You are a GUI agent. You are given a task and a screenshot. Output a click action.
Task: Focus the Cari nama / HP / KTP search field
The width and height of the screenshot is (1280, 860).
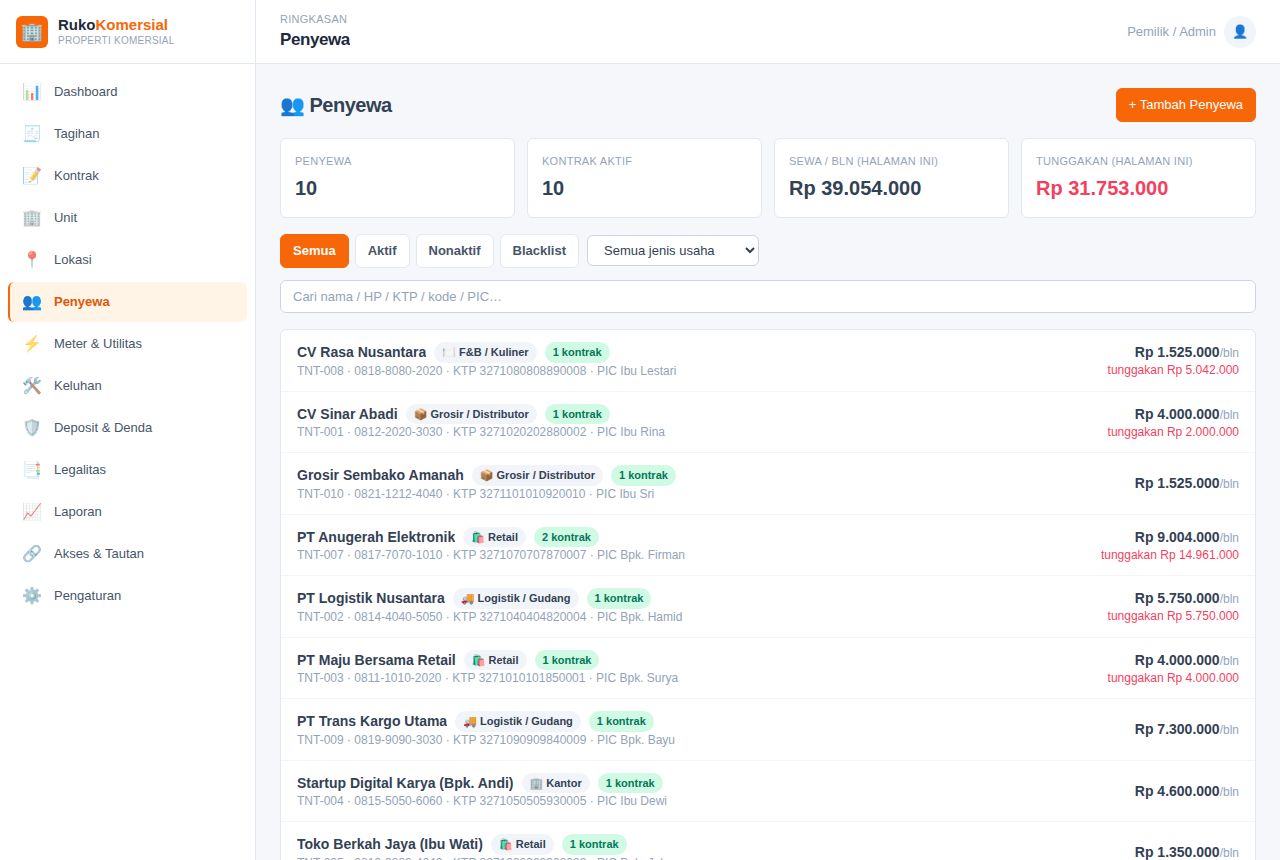pos(768,297)
